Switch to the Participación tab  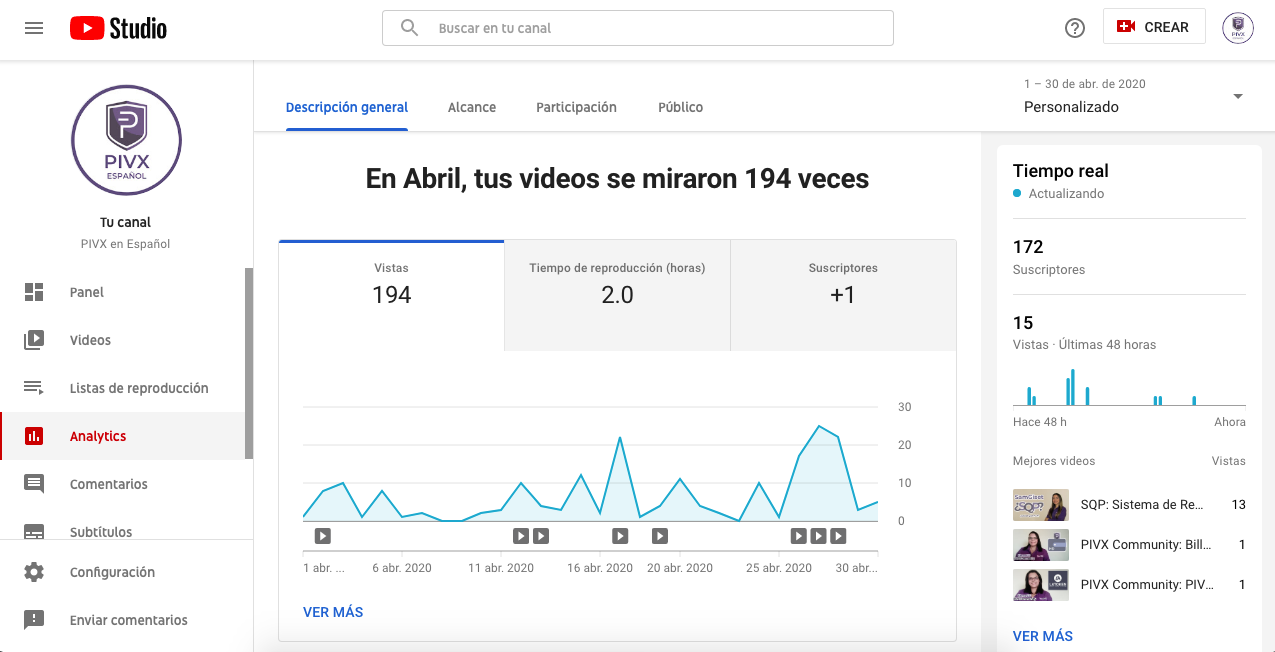point(576,107)
